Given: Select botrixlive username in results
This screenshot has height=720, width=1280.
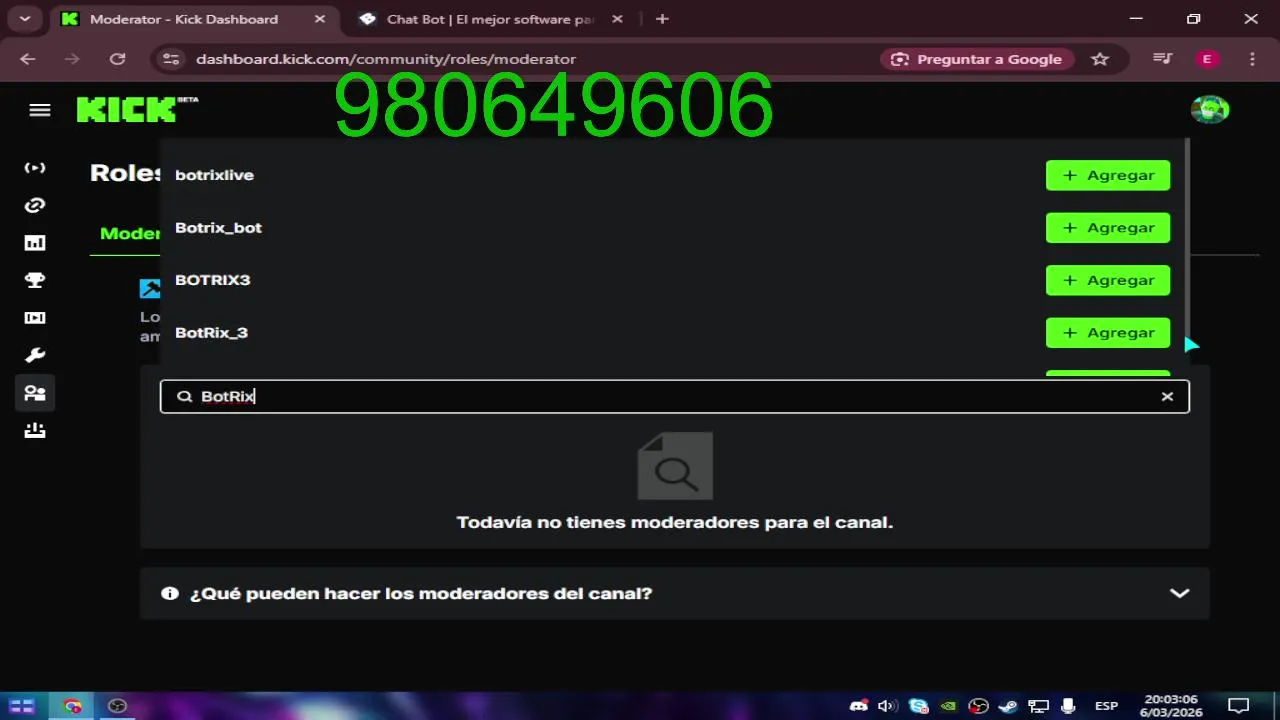Looking at the screenshot, I should point(214,175).
